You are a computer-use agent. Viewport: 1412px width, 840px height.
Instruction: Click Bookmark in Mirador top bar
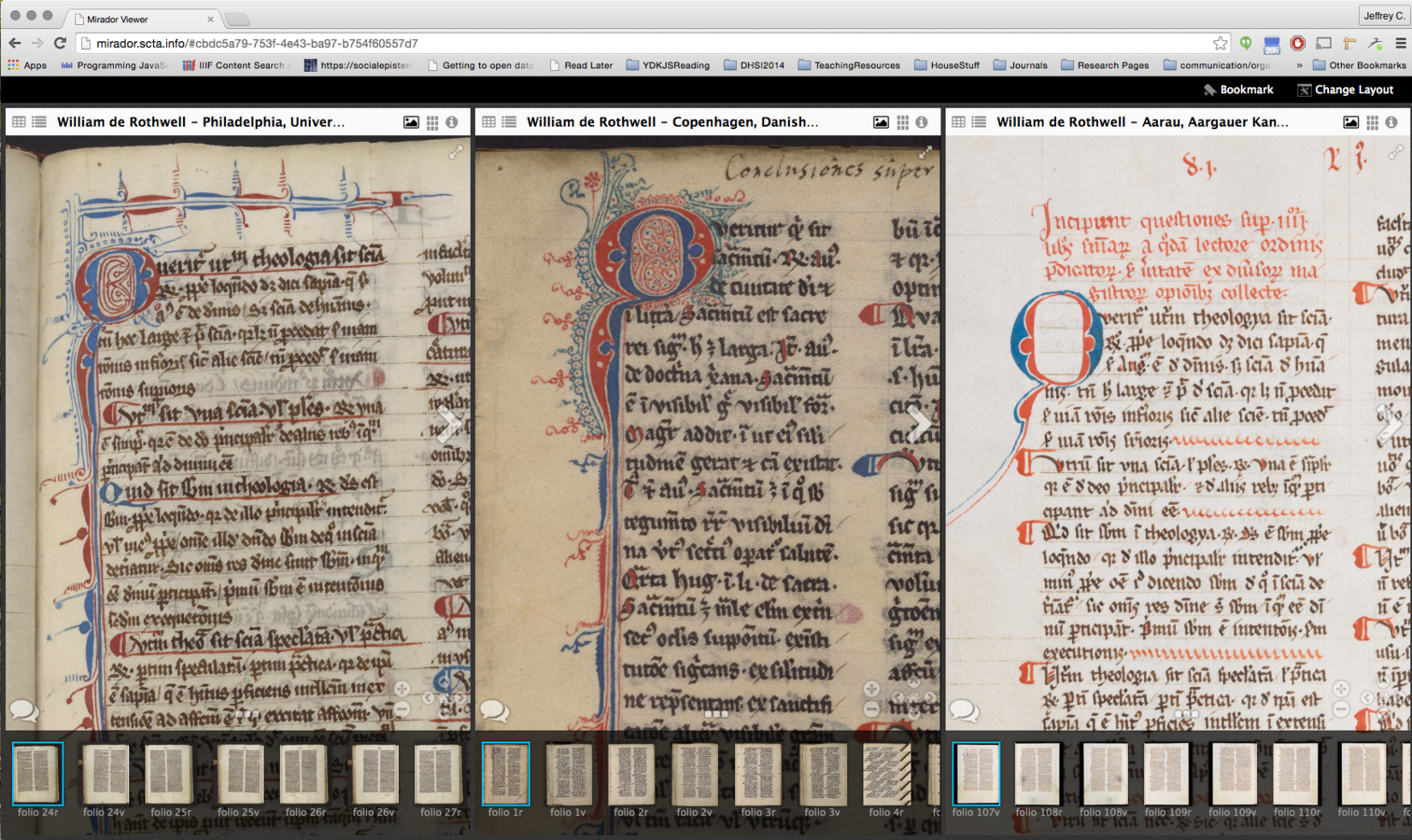1237,90
